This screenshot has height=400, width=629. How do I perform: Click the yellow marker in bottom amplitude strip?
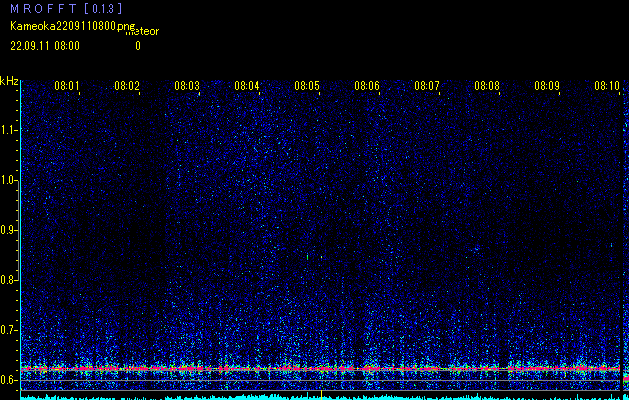coord(321,394)
